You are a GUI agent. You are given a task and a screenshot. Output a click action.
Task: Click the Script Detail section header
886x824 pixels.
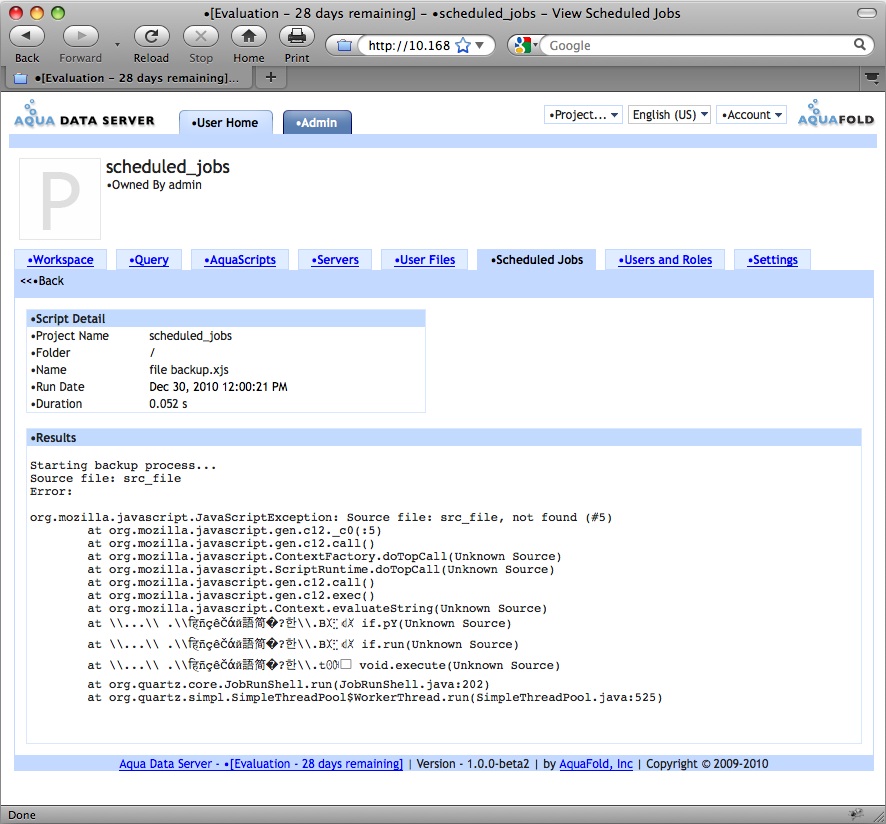(225, 318)
